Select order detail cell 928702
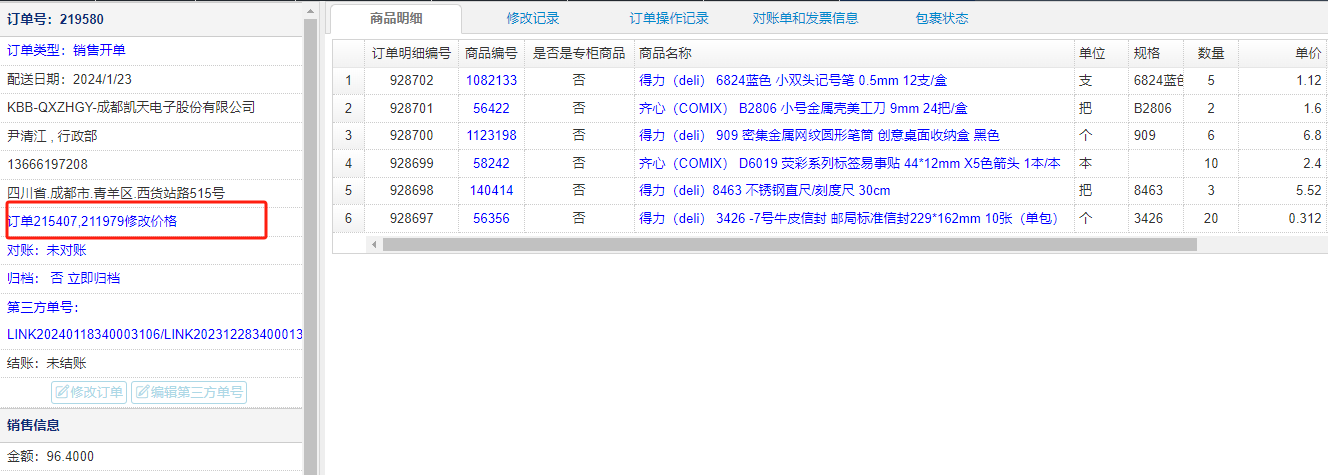 point(411,80)
